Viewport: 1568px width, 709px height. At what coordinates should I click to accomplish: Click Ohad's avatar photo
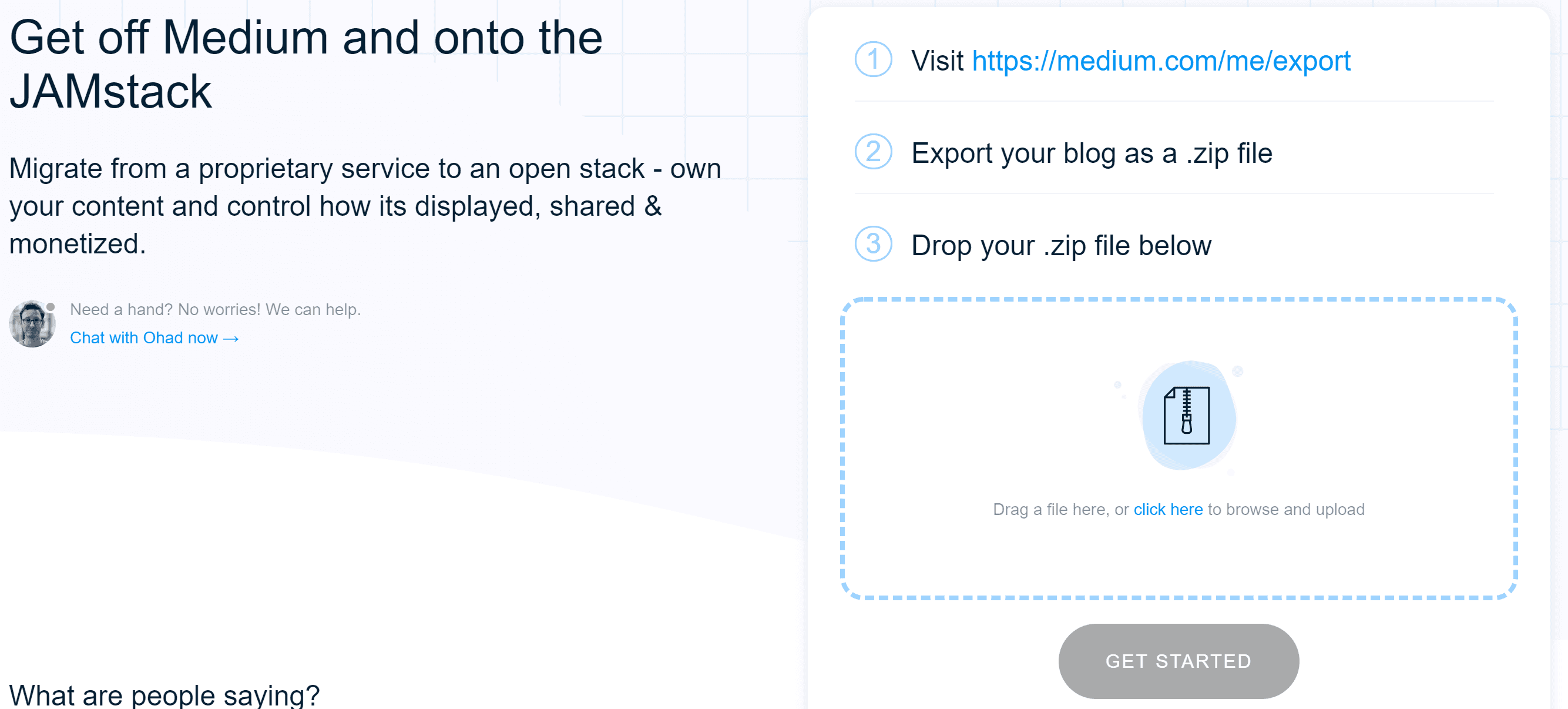click(x=32, y=323)
